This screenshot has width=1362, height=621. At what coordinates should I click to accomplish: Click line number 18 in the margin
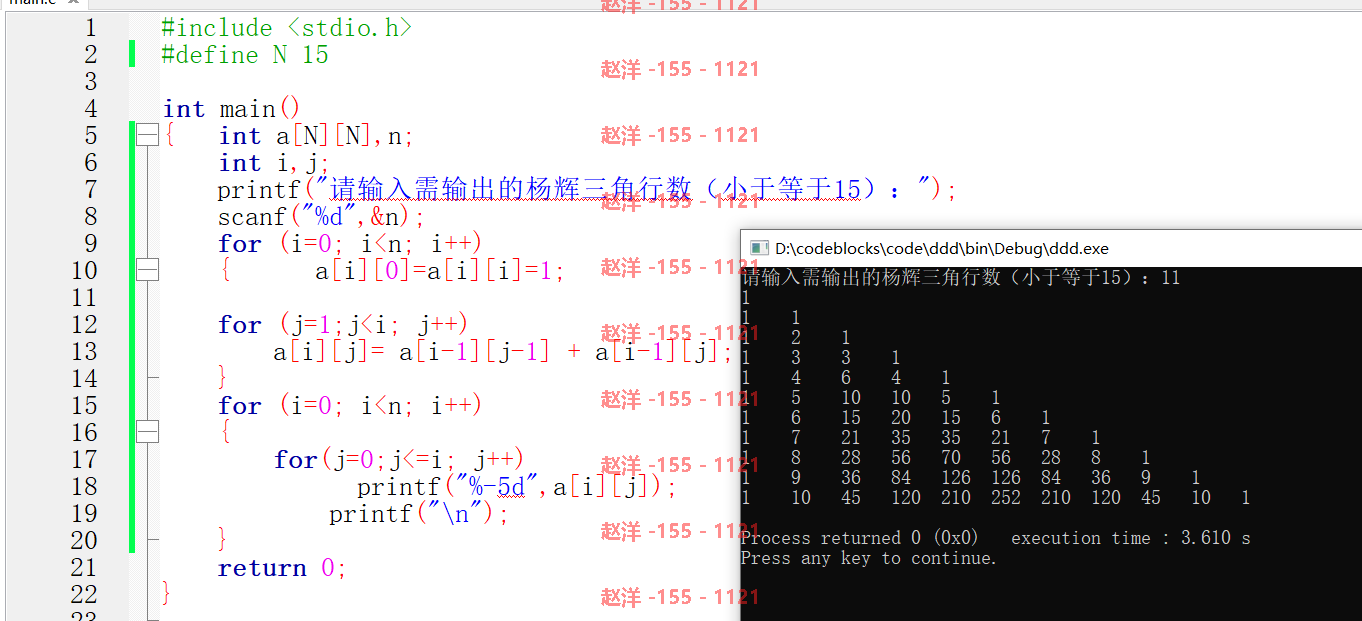(x=84, y=487)
